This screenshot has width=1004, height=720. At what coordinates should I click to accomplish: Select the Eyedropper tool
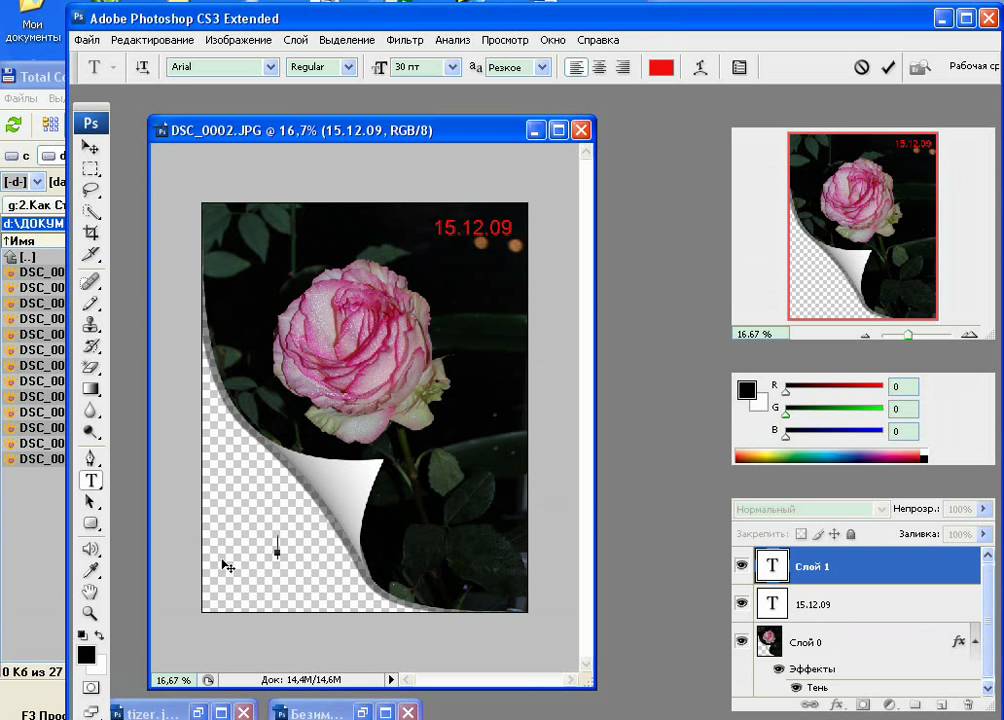(90, 570)
